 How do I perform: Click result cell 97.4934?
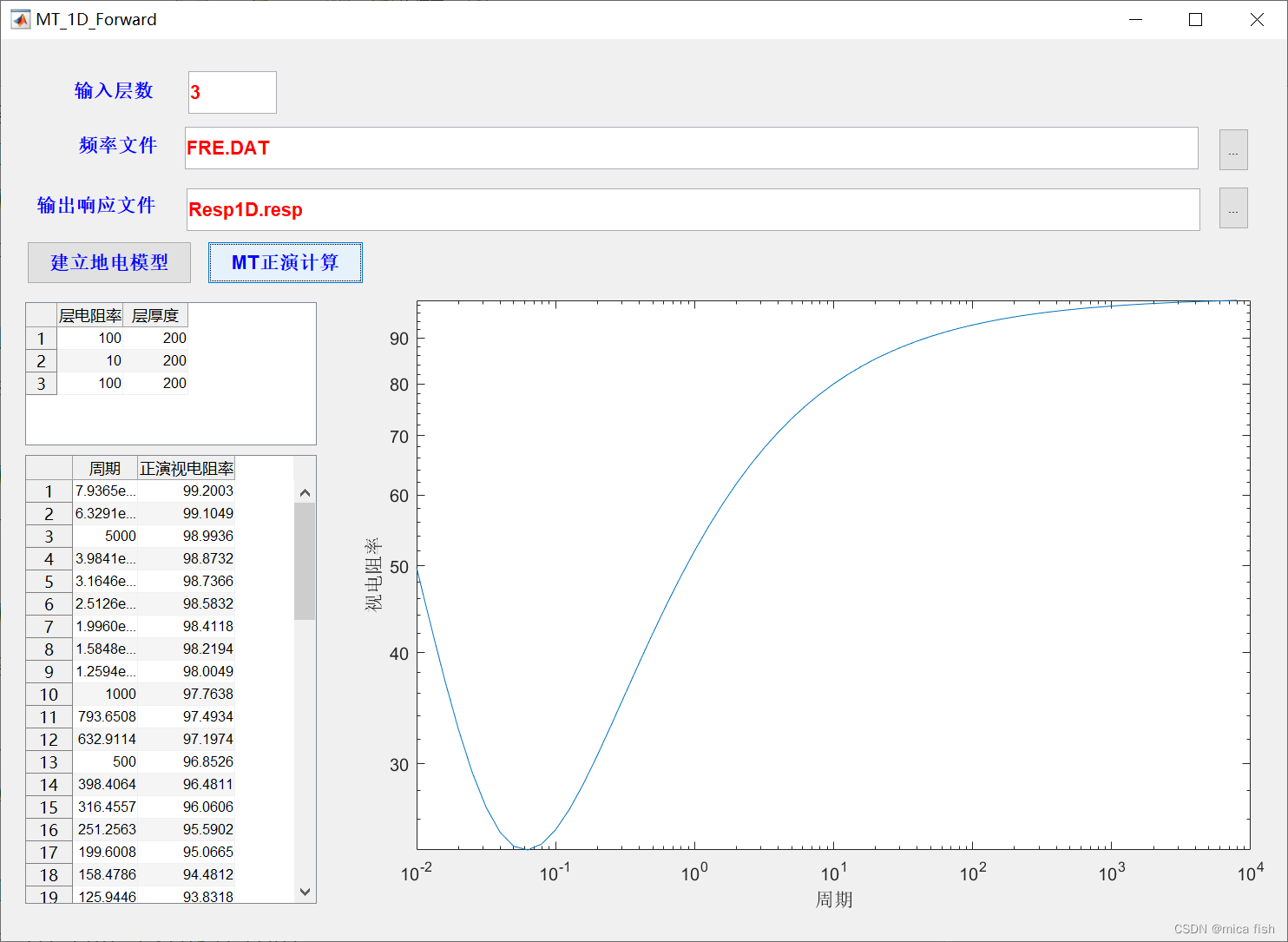[187, 716]
